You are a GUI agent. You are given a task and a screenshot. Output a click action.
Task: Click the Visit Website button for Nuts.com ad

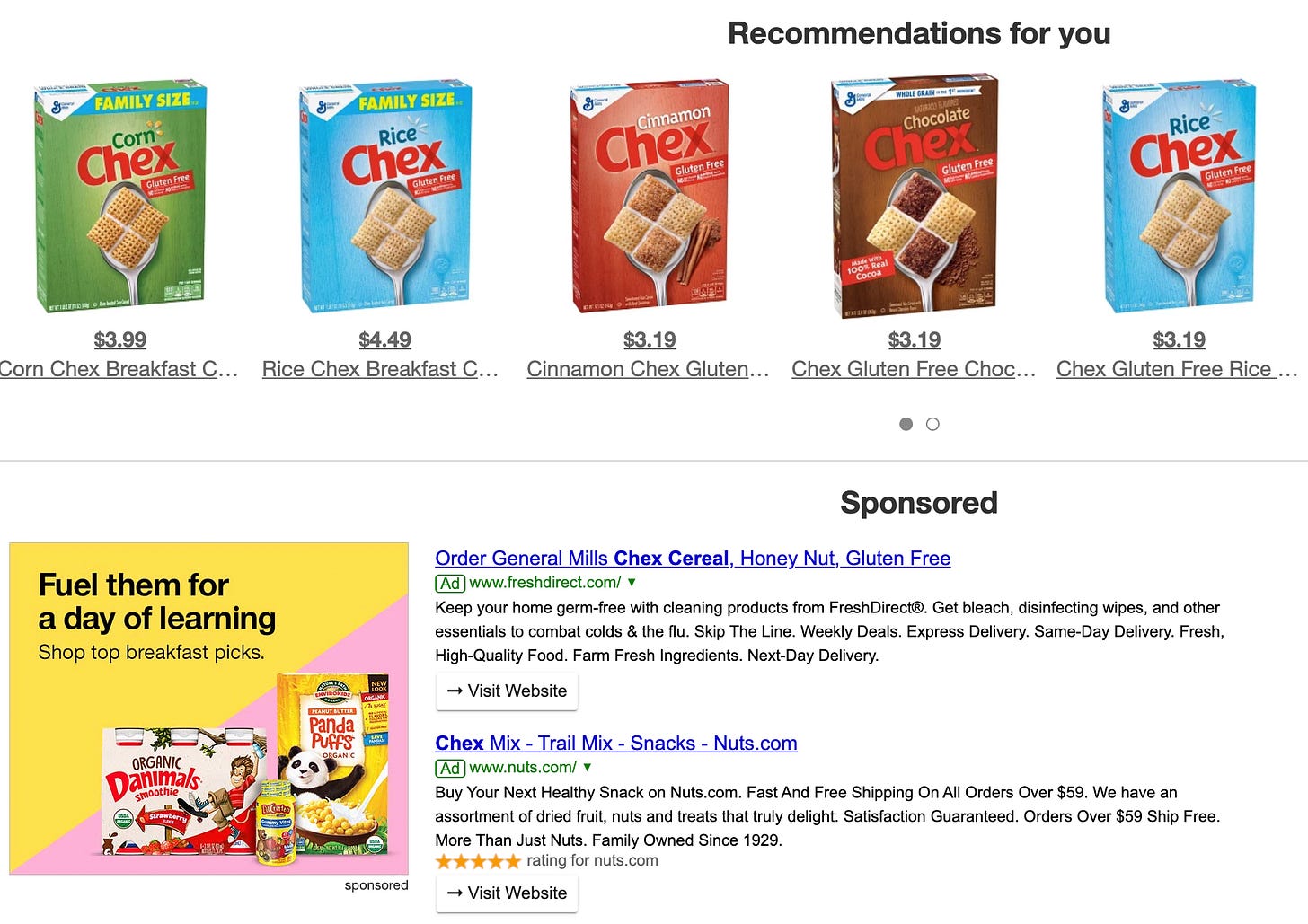507,893
